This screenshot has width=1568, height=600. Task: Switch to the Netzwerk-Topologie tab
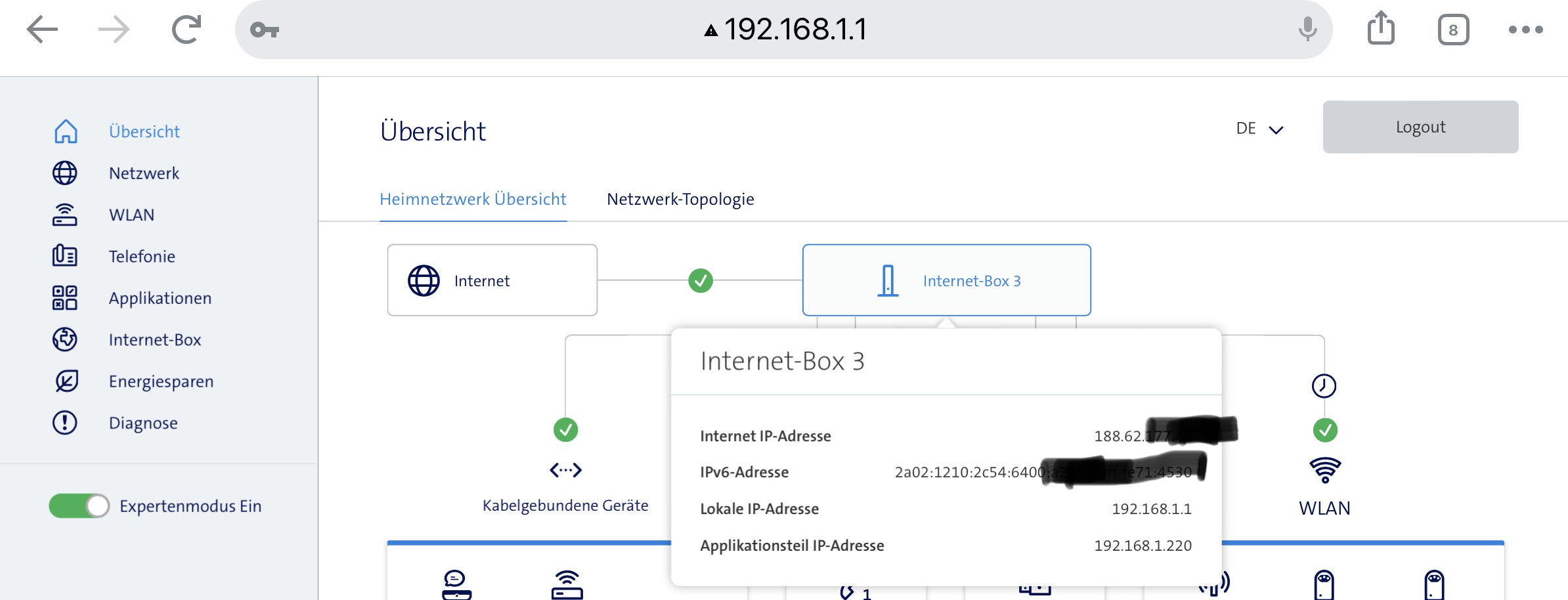click(680, 200)
